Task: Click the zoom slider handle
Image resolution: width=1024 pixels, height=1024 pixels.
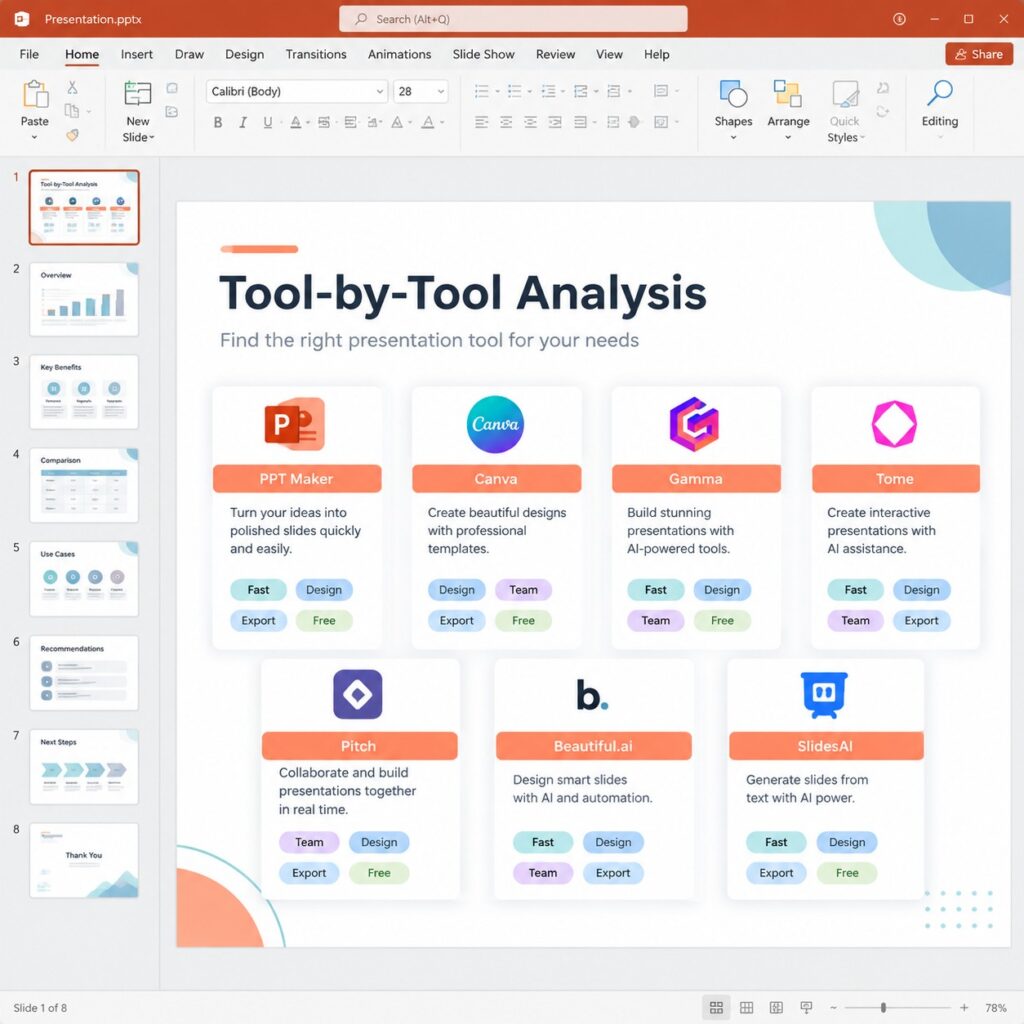Action: (x=883, y=1008)
